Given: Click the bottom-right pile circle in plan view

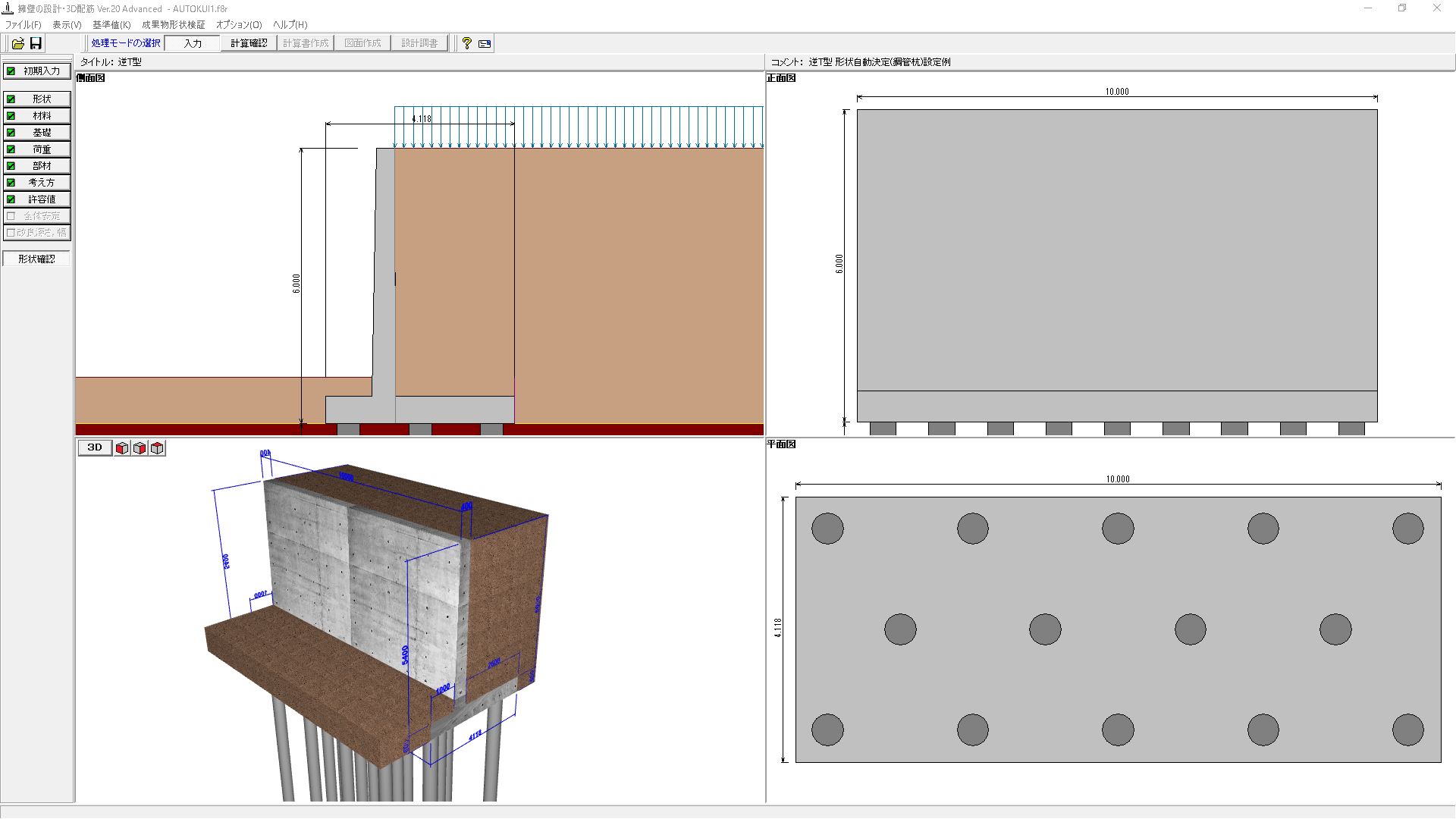Looking at the screenshot, I should [1408, 730].
